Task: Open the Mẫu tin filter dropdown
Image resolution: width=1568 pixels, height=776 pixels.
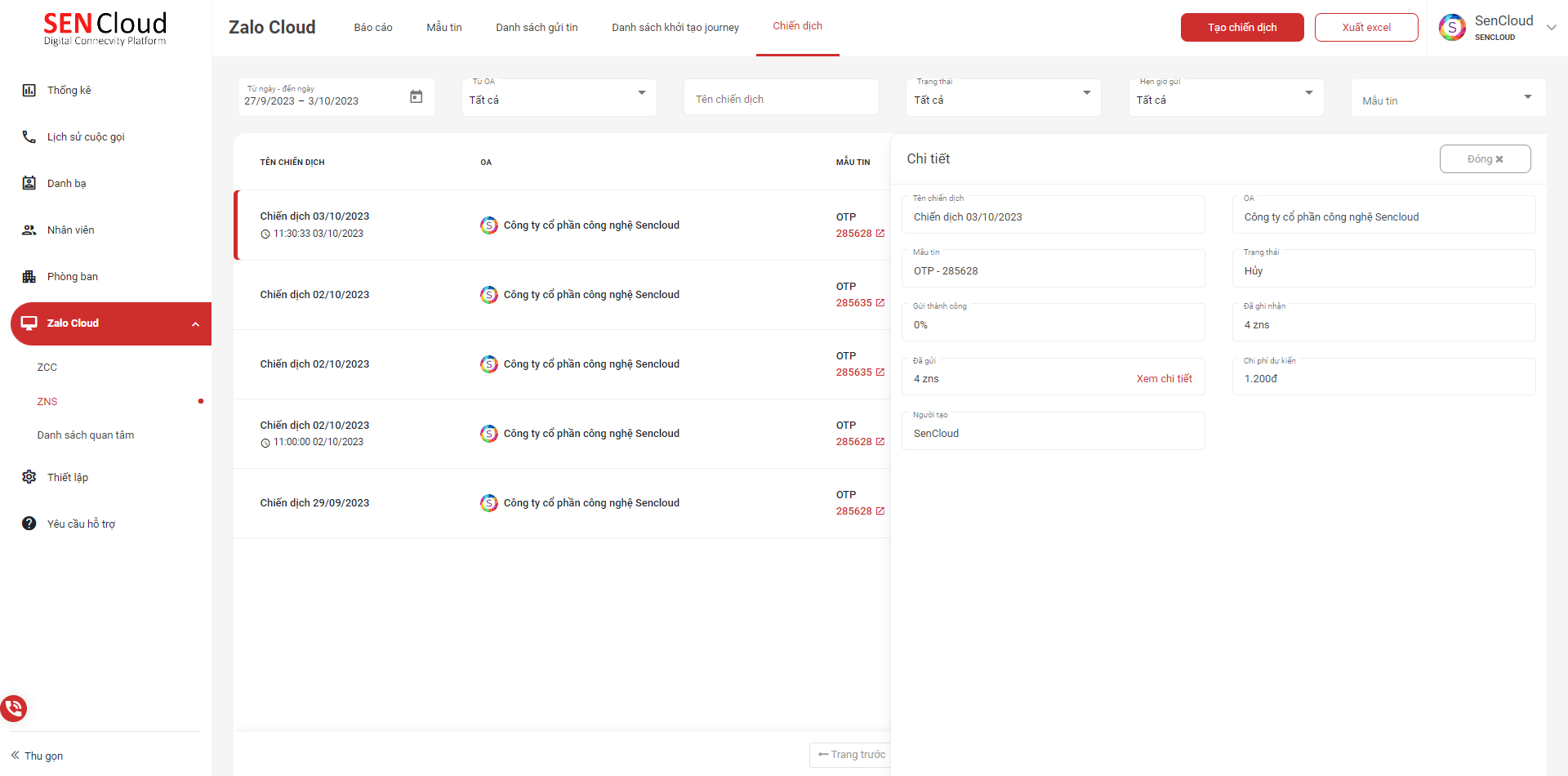Action: tap(1527, 97)
